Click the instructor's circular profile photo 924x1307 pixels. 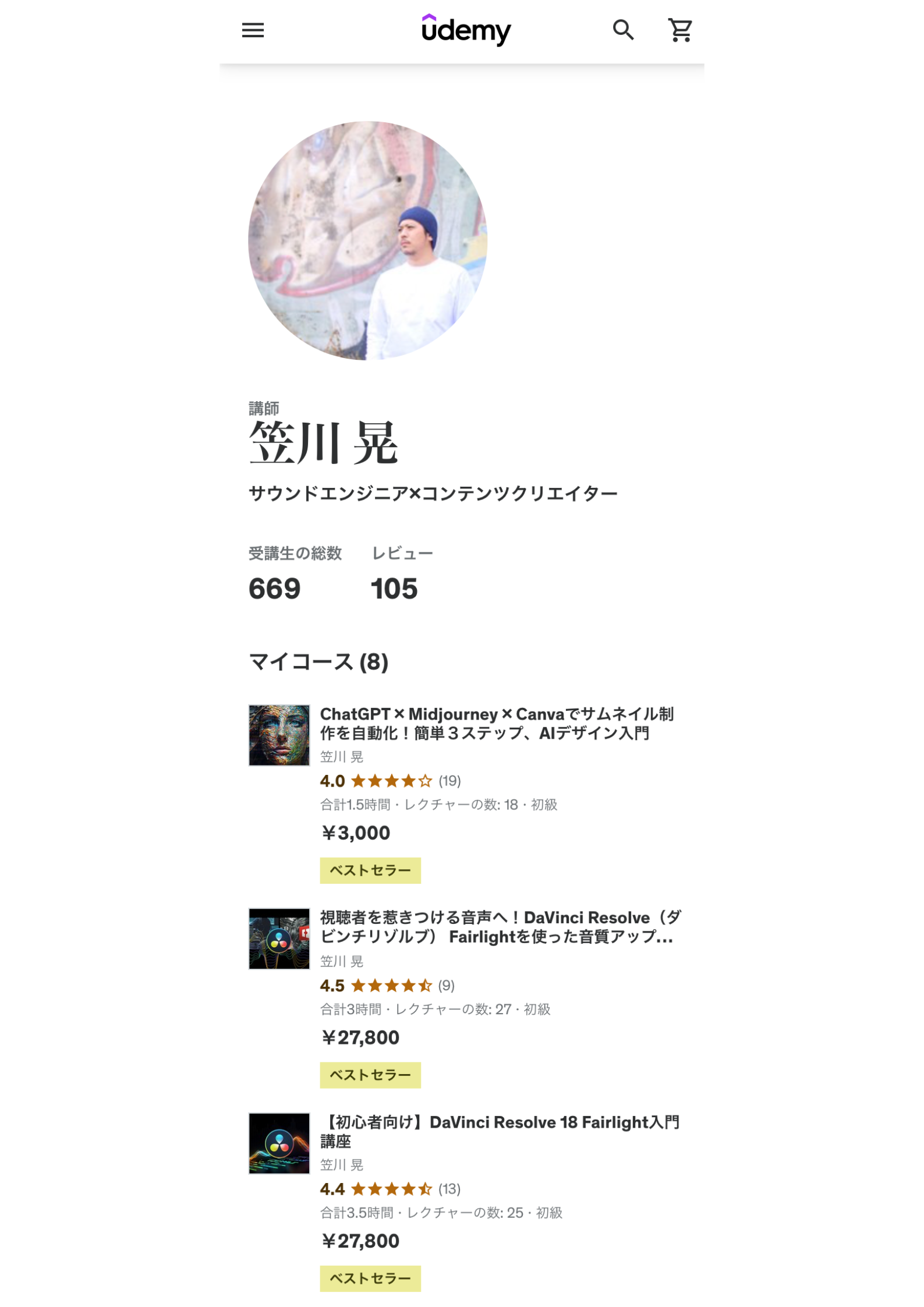point(367,240)
